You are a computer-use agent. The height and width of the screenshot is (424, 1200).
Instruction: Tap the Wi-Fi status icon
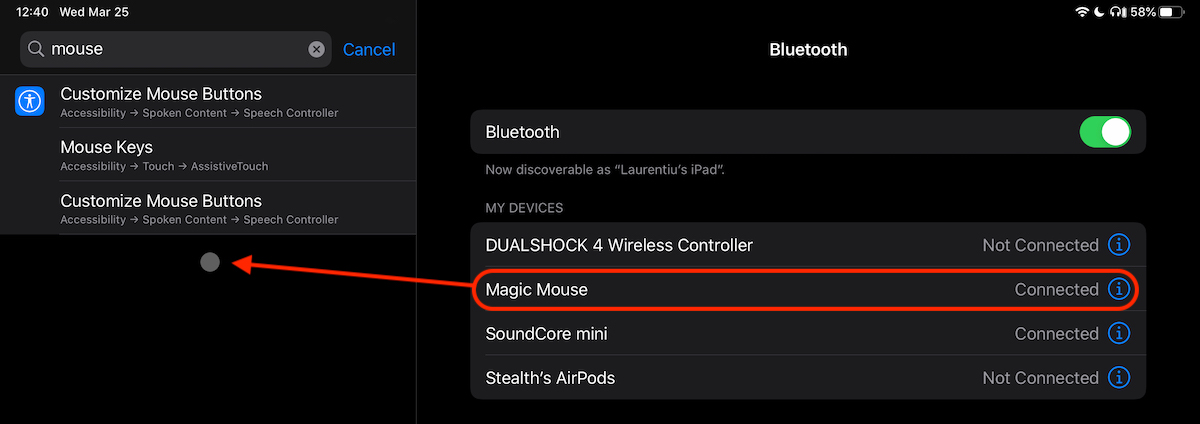point(1082,12)
